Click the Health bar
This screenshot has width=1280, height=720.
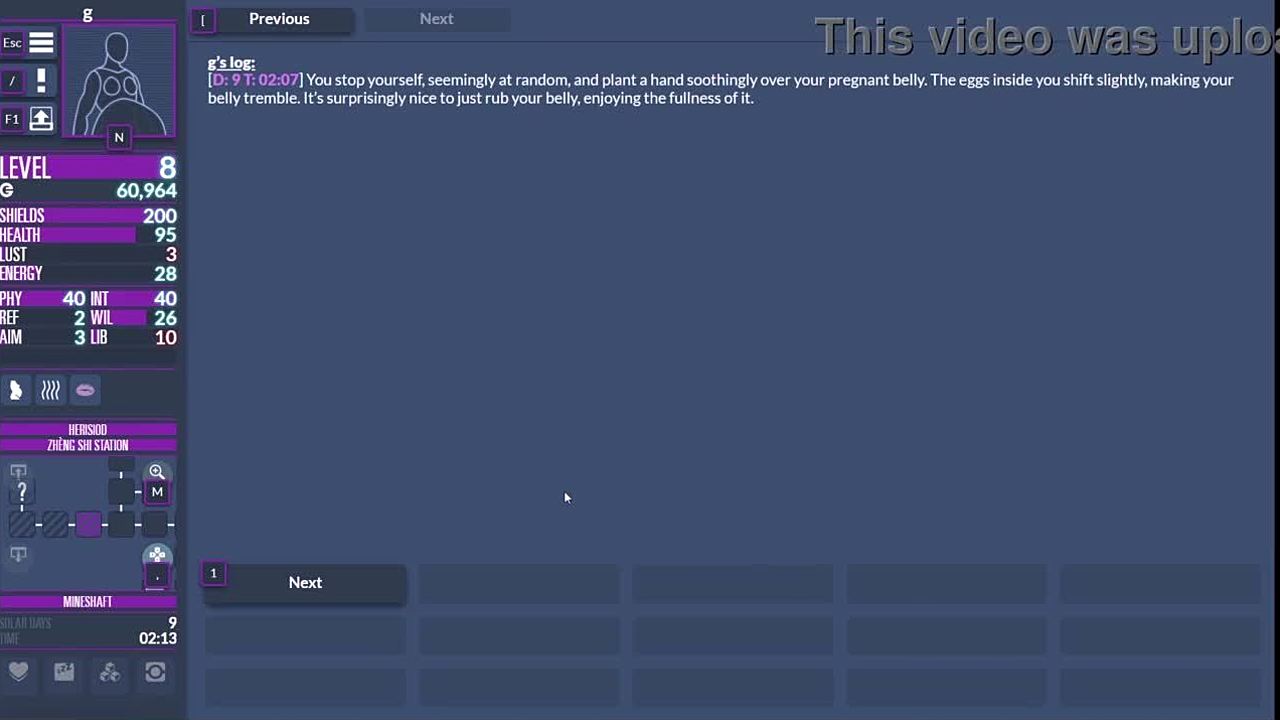pos(88,235)
